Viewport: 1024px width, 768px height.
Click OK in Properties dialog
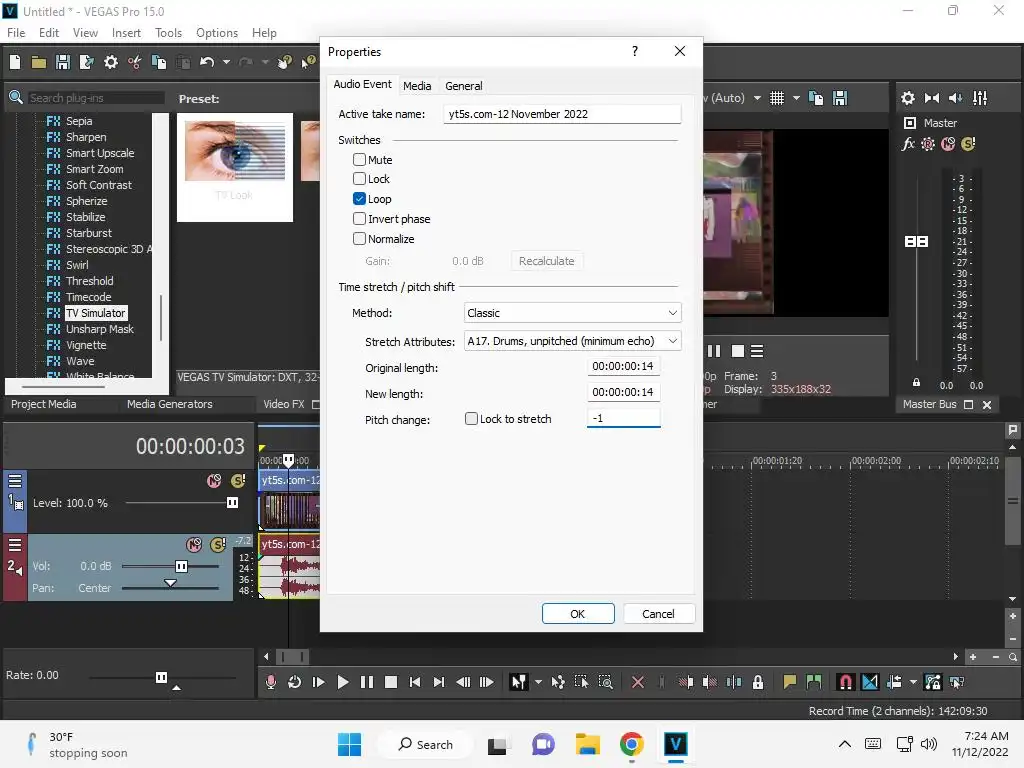(x=578, y=614)
